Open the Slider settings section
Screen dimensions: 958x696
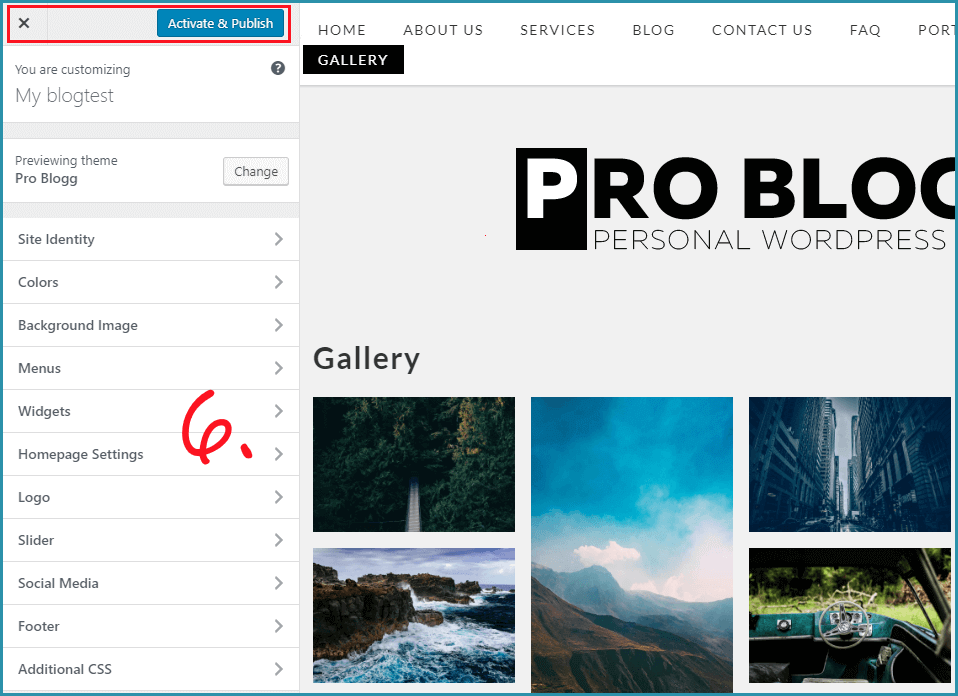[x=151, y=540]
